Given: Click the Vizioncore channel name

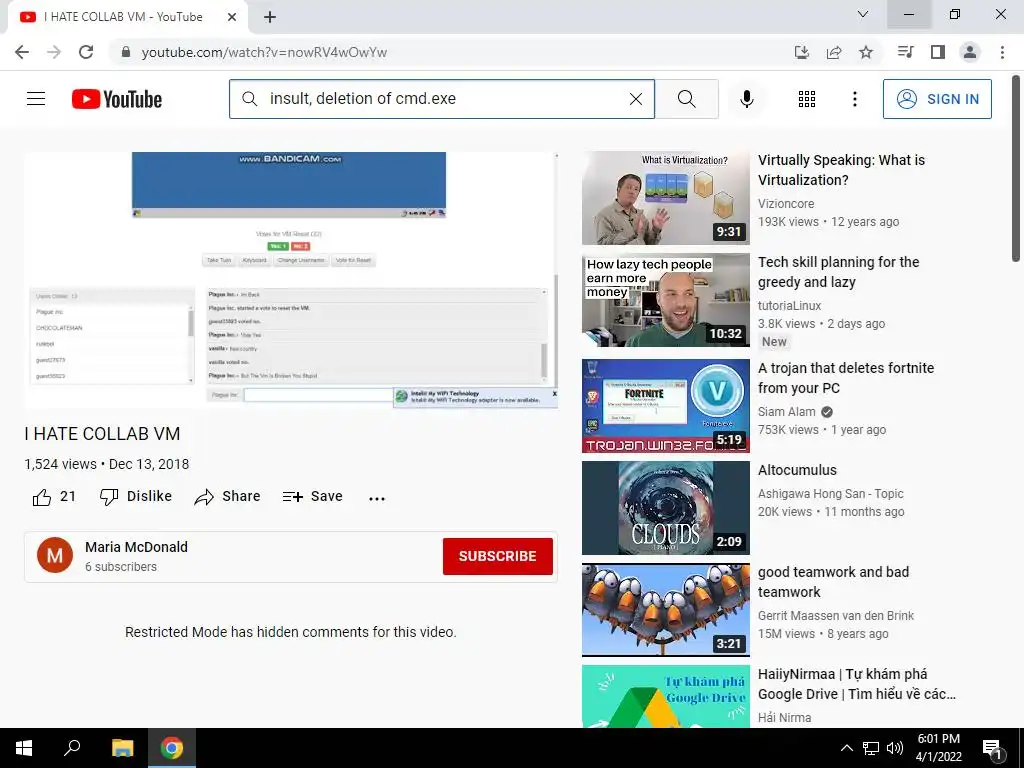Looking at the screenshot, I should click(786, 204).
